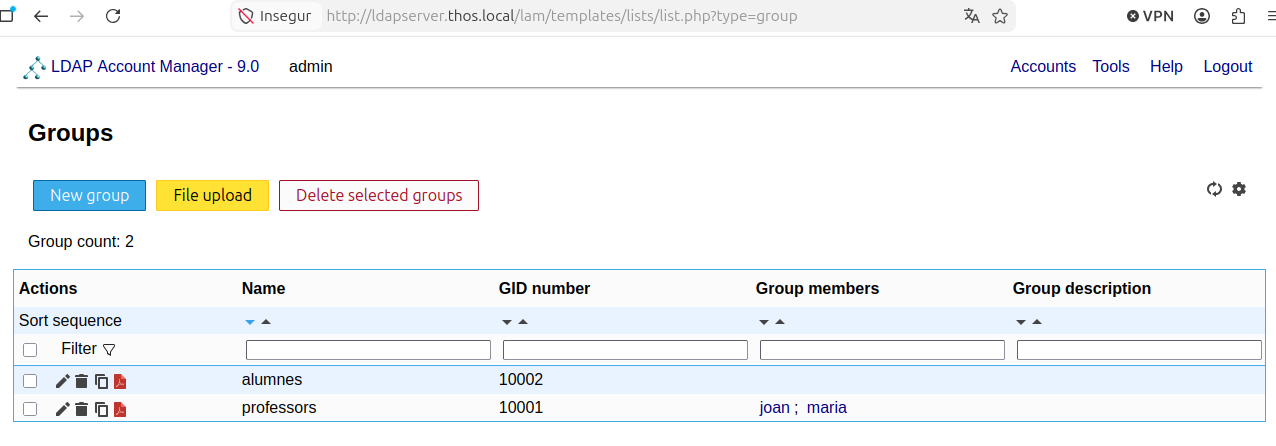Click the Group description filter field

(1139, 350)
